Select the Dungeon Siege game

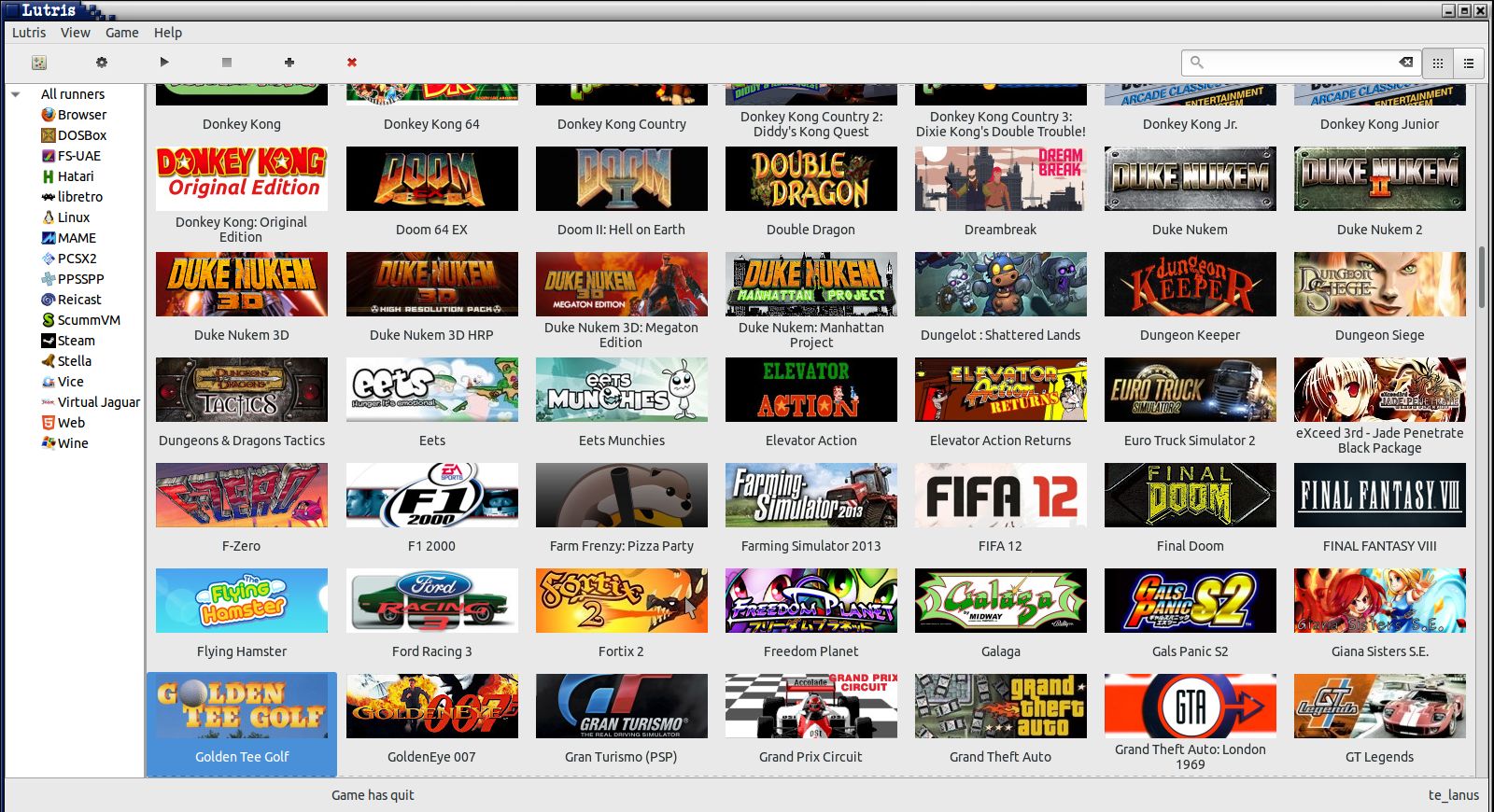click(1379, 298)
